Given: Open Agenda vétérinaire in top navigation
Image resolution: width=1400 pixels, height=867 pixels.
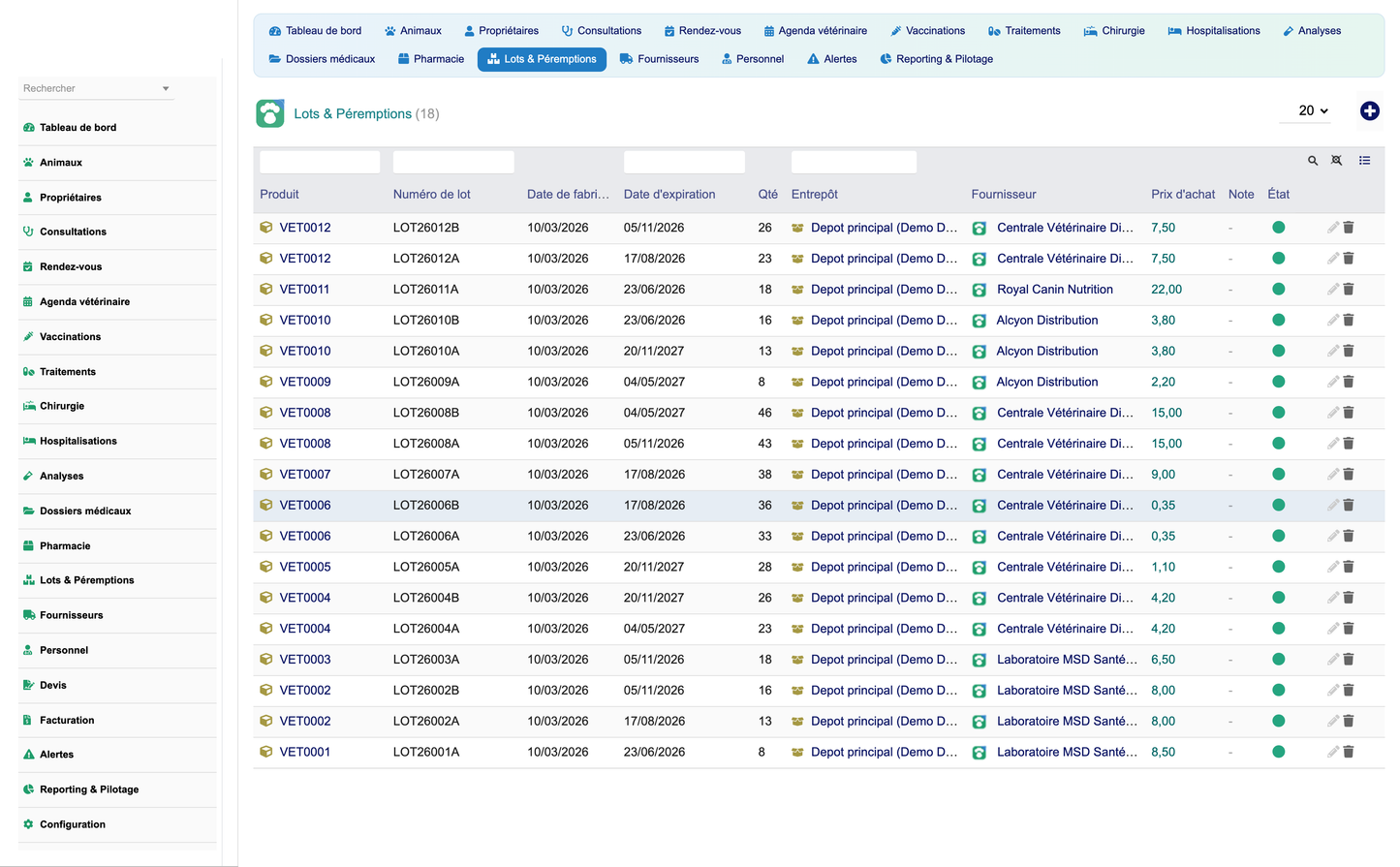Looking at the screenshot, I should point(816,31).
